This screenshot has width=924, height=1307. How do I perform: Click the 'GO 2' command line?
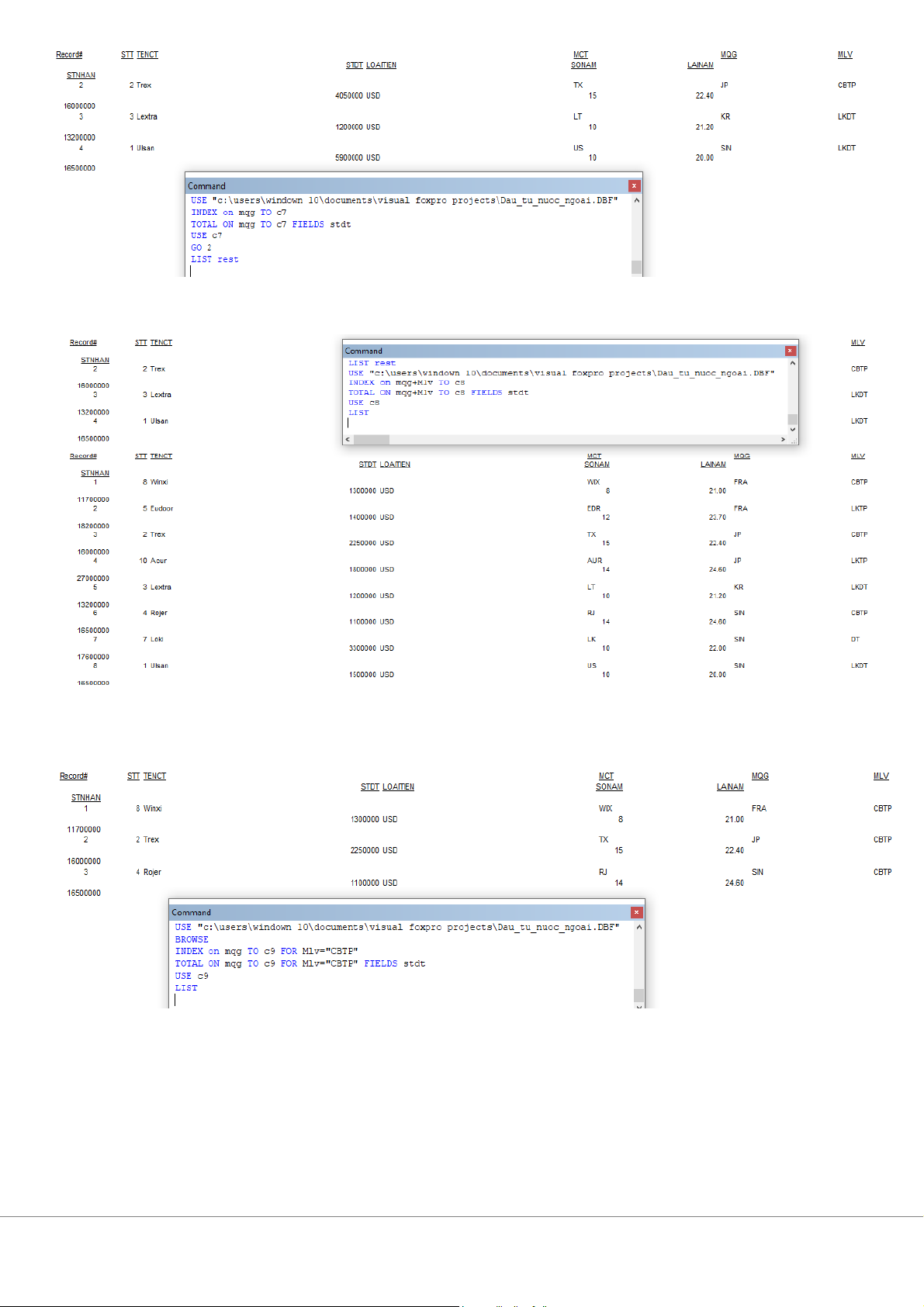[201, 248]
